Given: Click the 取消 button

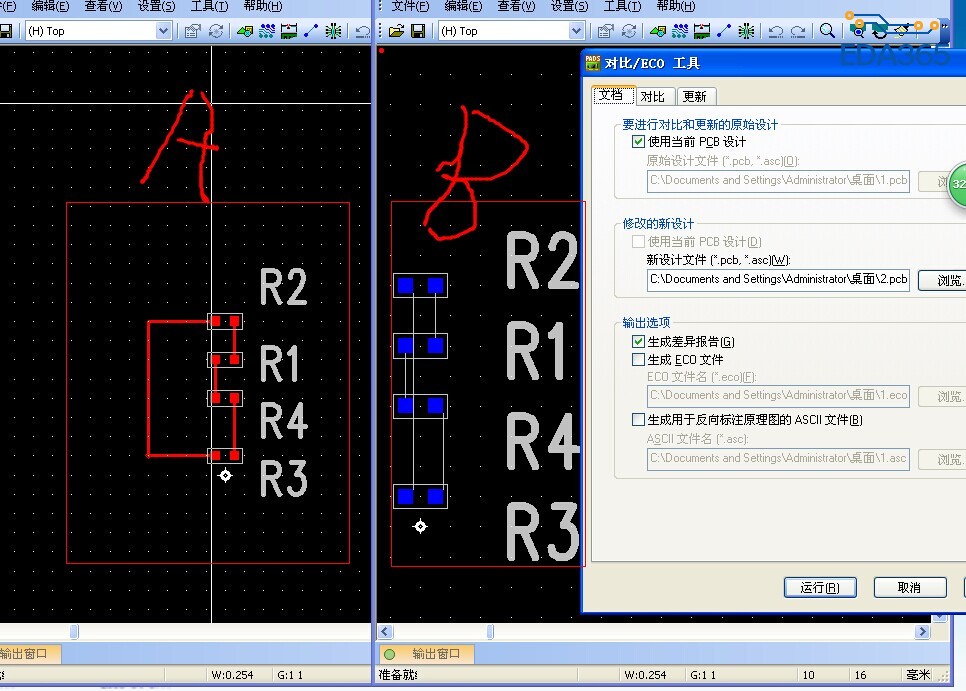Looking at the screenshot, I should tap(910, 588).
